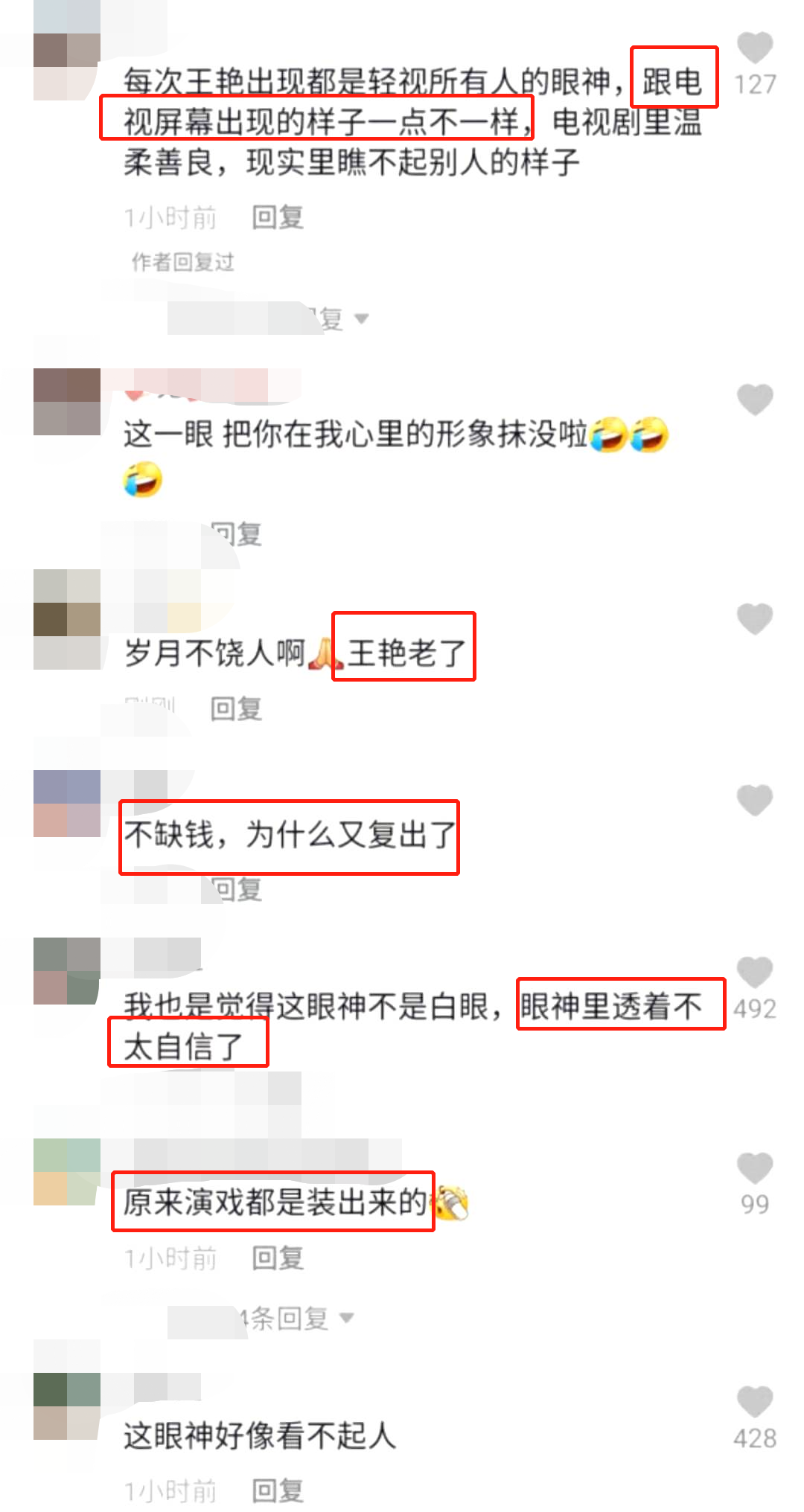This screenshot has width=804, height=1512.
Task: Like the 岁月不饶人啊 comment
Action: pos(755,619)
